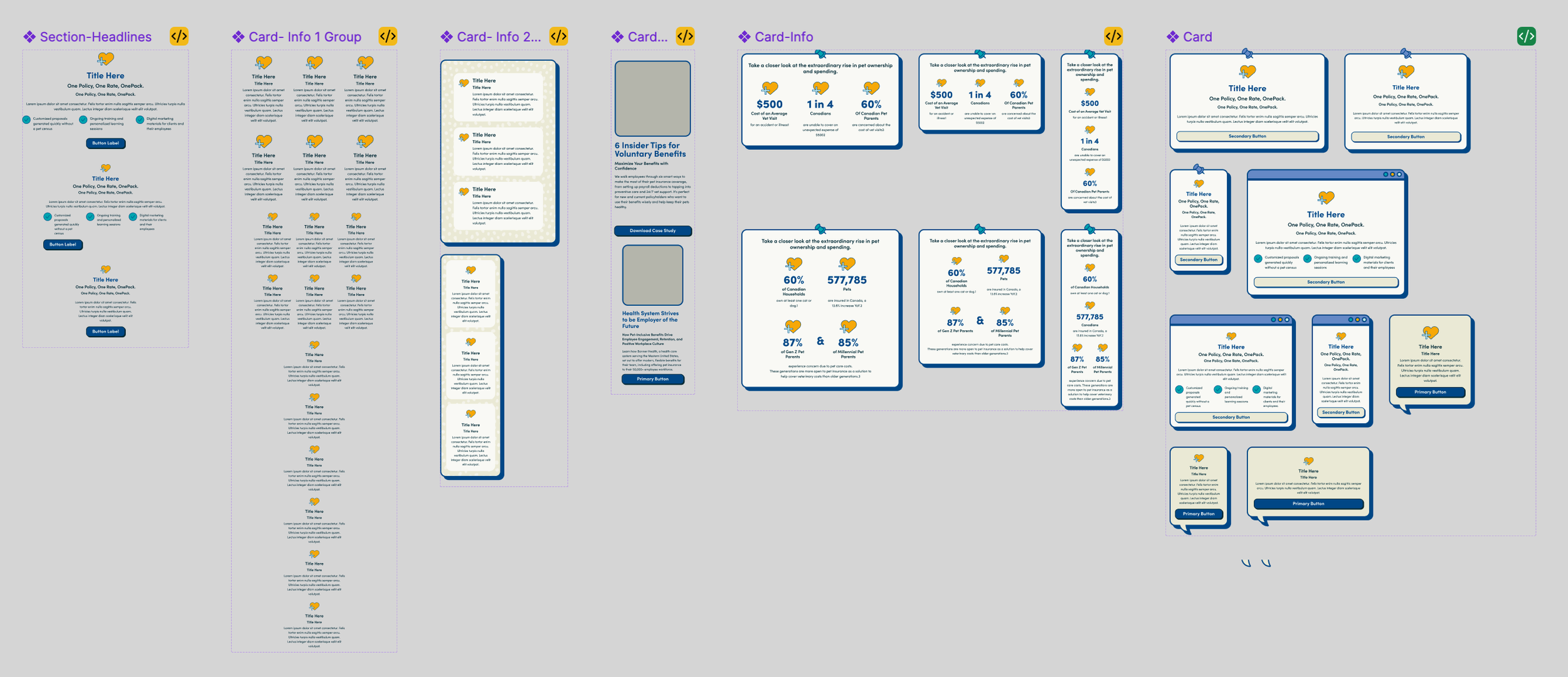Click code icon beside Card-Info title
The height and width of the screenshot is (677, 1568).
coord(1113,36)
